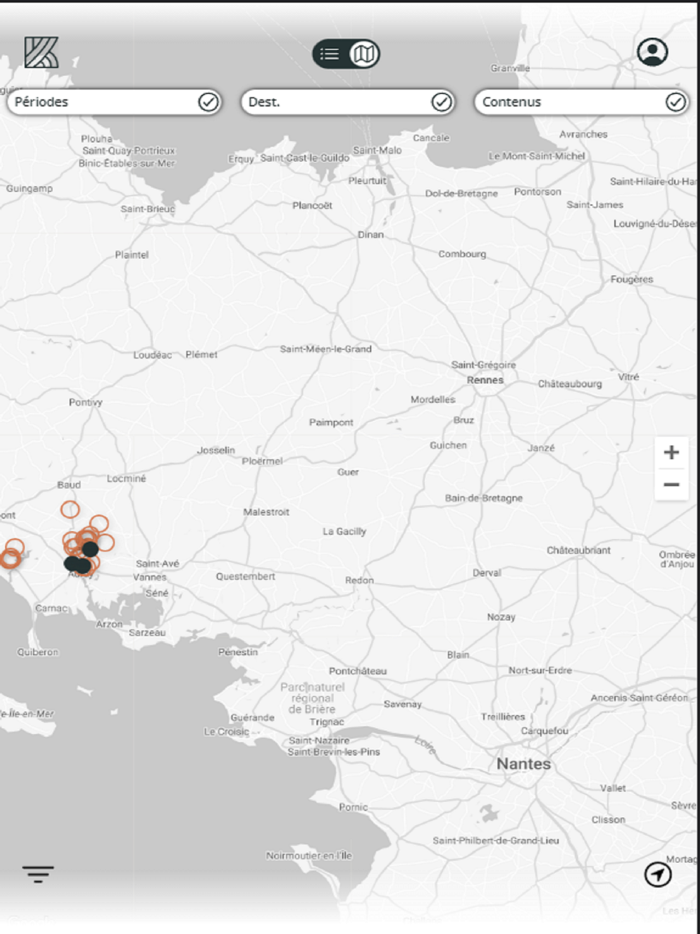
Task: Click the Guérande label
Action: tap(252, 718)
